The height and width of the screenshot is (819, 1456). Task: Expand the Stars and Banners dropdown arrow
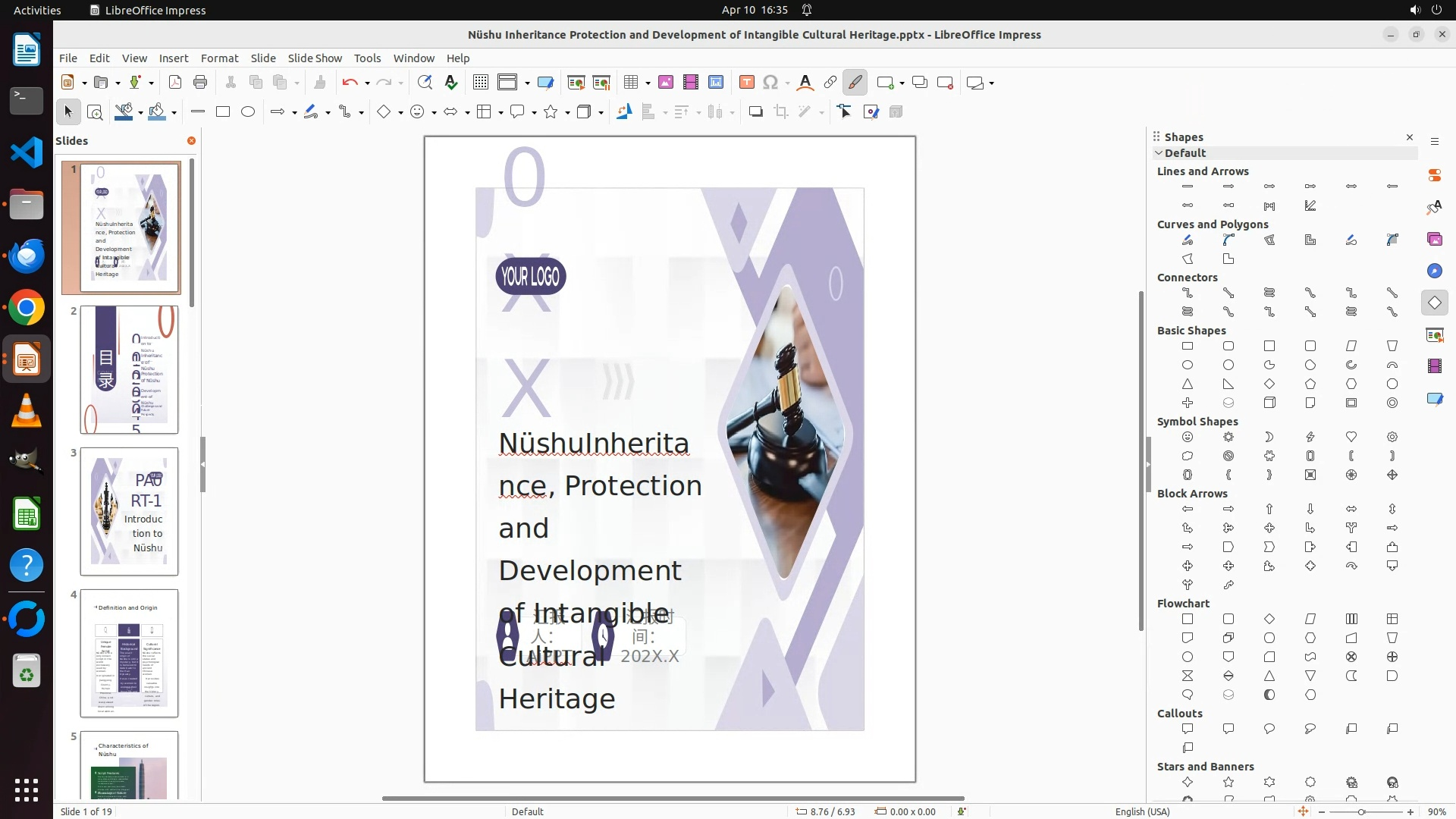click(568, 113)
